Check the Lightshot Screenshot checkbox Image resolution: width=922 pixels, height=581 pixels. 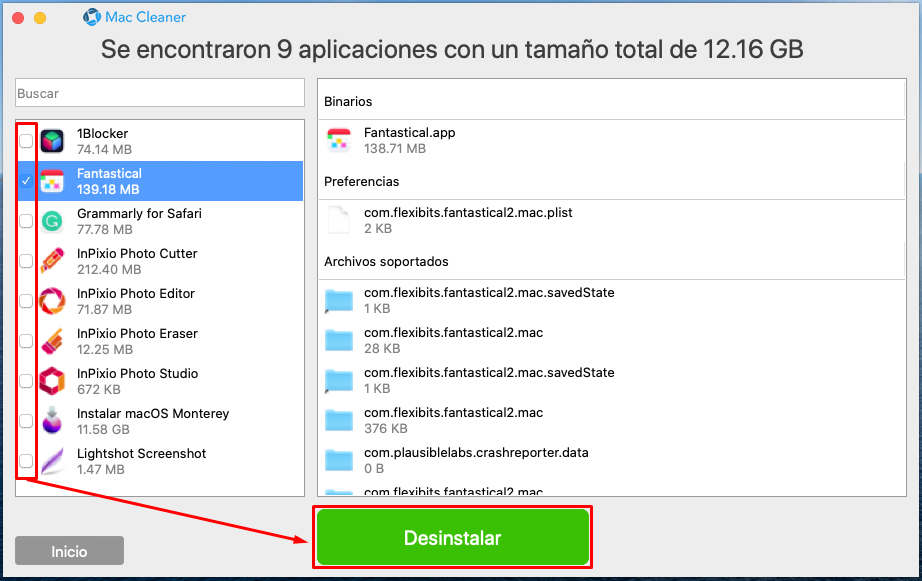pyautogui.click(x=26, y=461)
